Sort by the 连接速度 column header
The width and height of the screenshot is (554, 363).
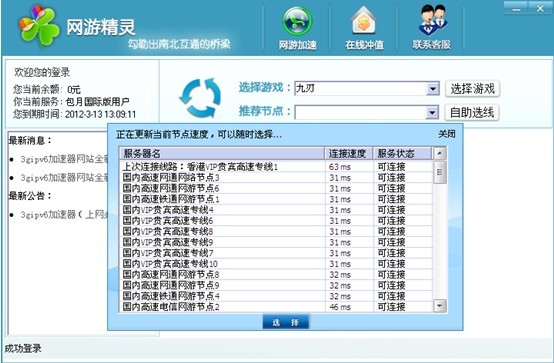349,153
